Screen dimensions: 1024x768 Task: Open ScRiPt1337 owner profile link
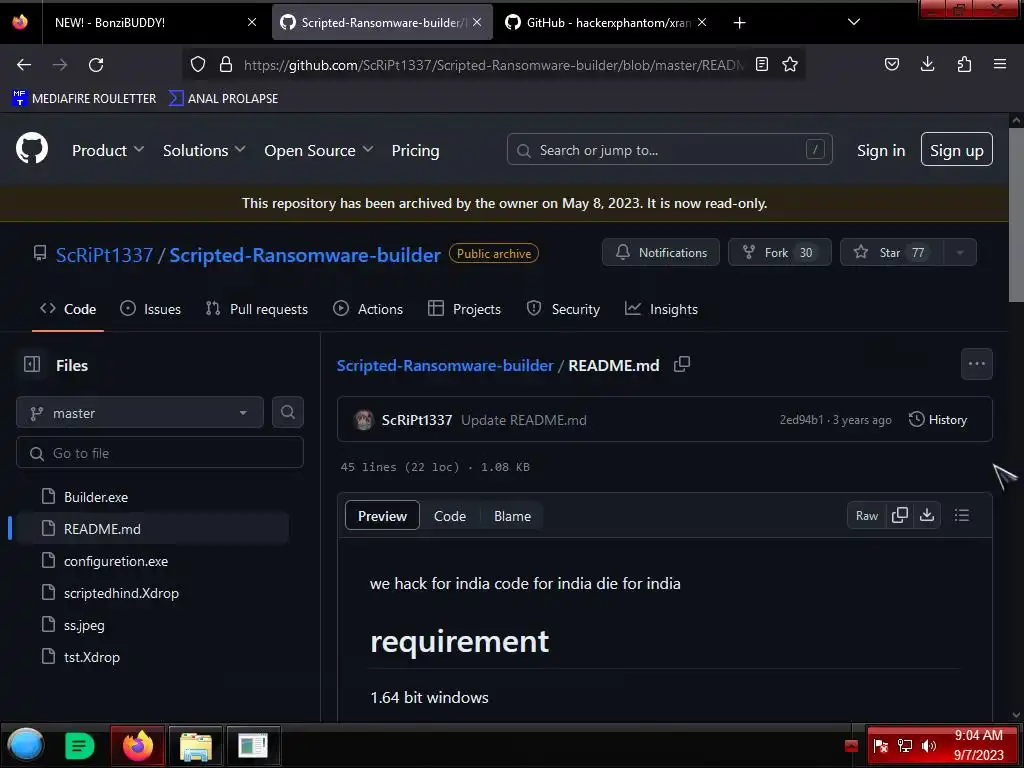[x=104, y=255]
